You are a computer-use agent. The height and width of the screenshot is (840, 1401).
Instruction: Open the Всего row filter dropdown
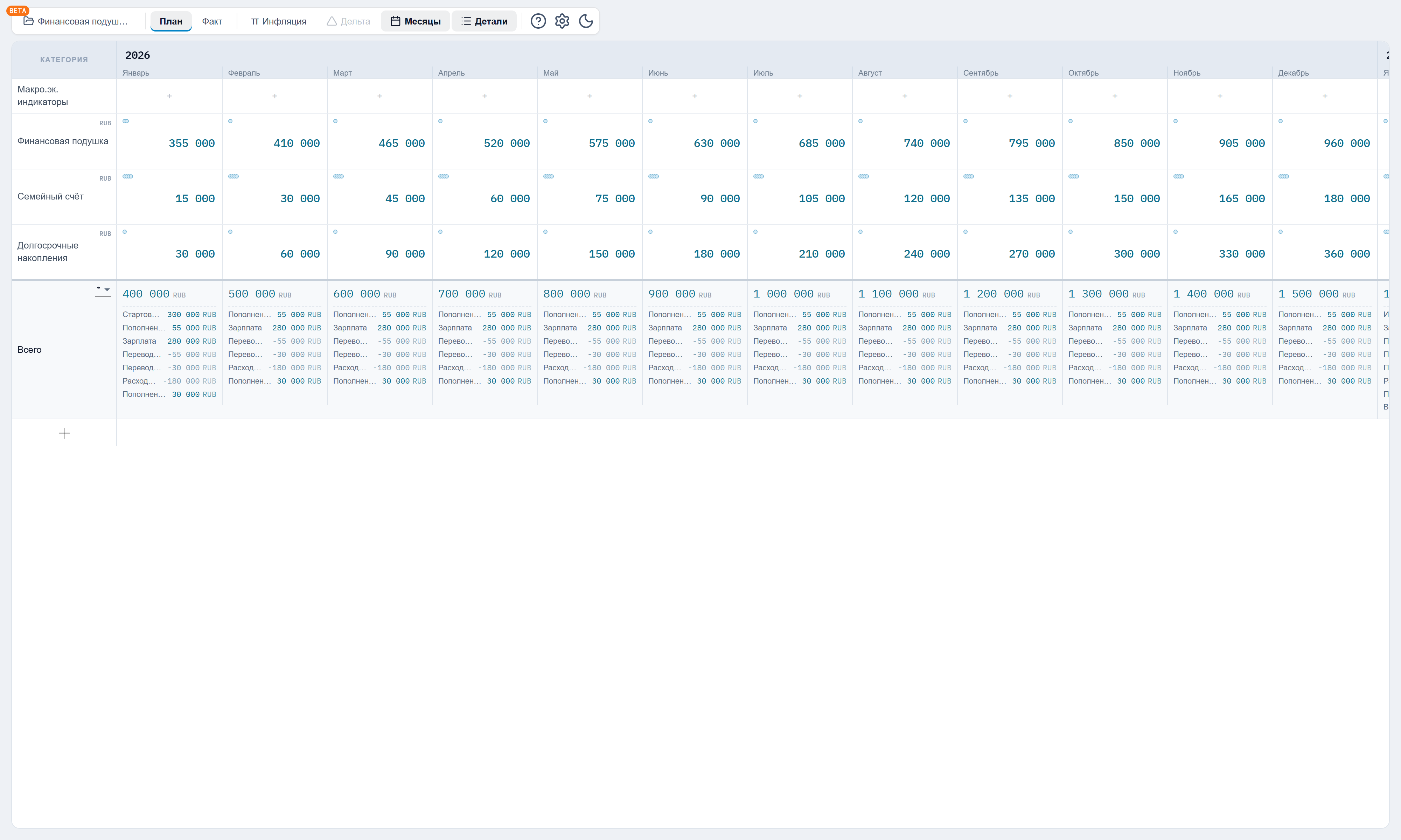[x=103, y=290]
